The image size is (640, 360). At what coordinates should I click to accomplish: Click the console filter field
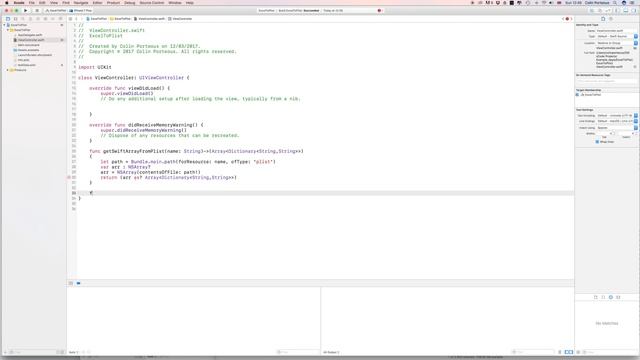(533, 352)
